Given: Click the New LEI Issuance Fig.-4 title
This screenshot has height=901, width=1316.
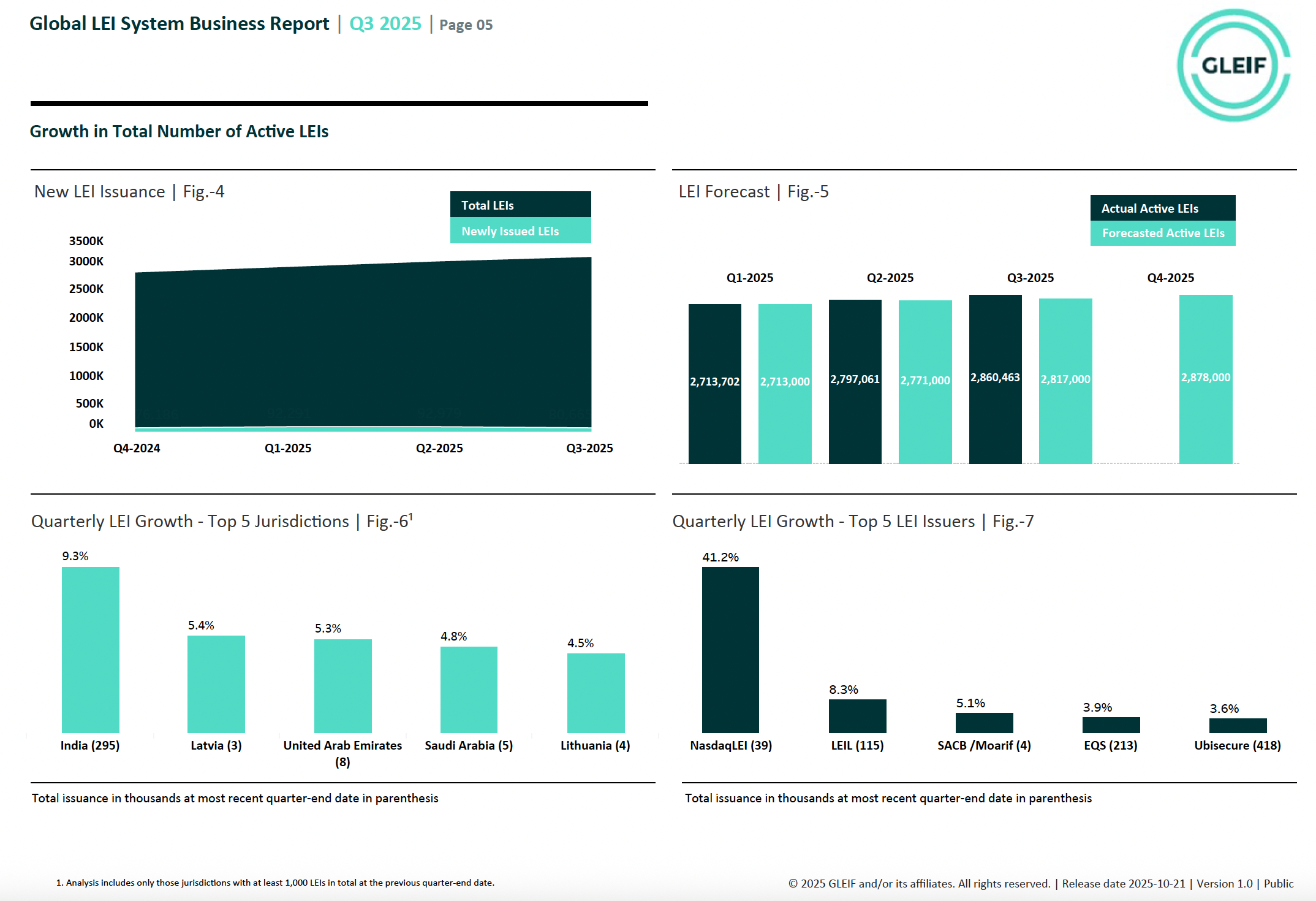Looking at the screenshot, I should tap(129, 192).
